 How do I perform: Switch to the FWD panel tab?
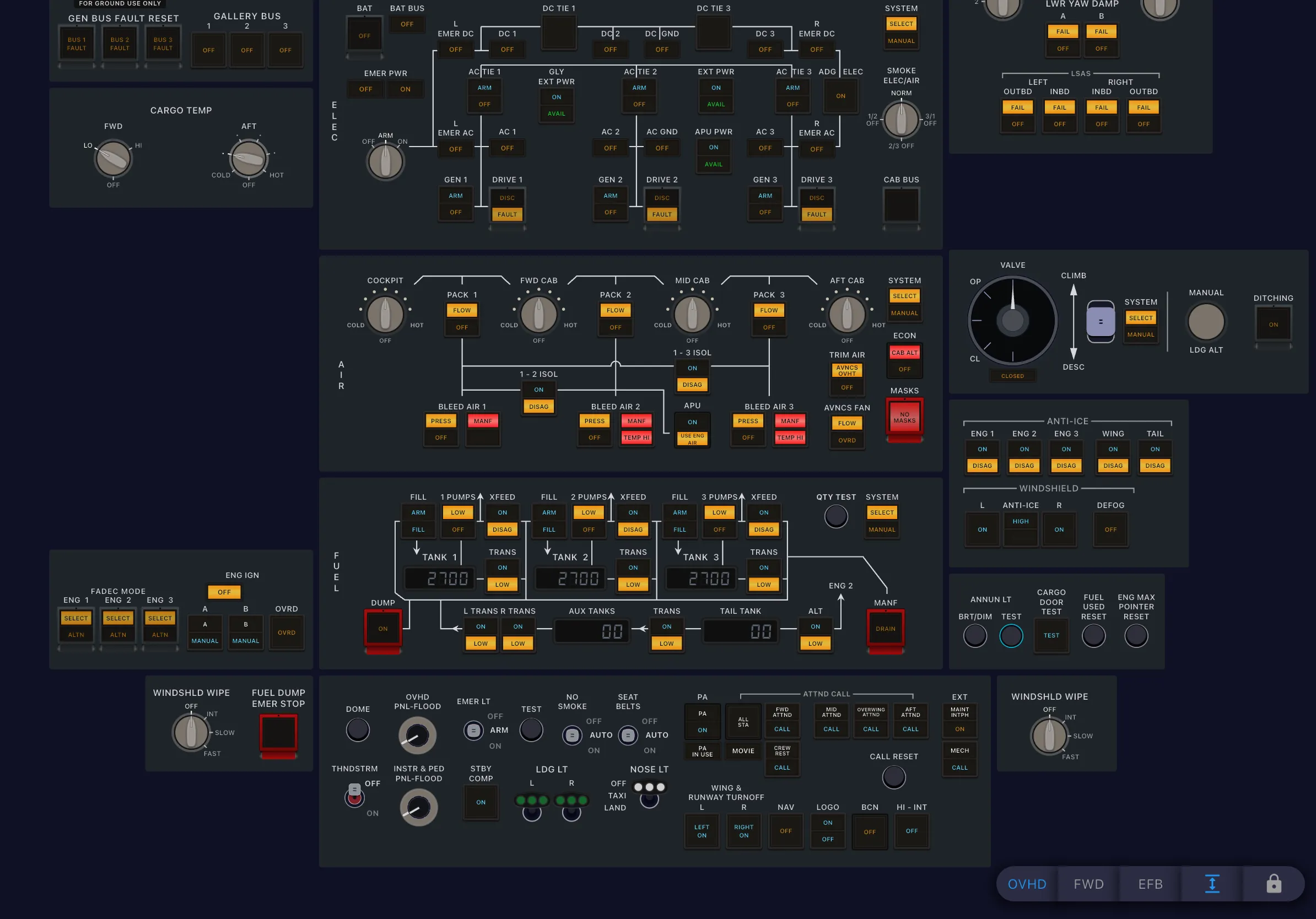coord(1088,884)
